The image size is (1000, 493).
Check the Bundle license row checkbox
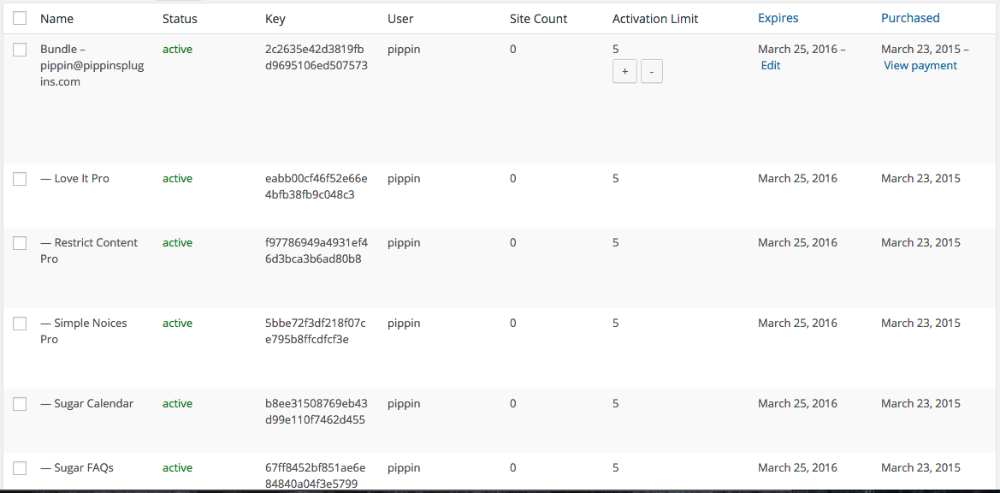point(19,50)
